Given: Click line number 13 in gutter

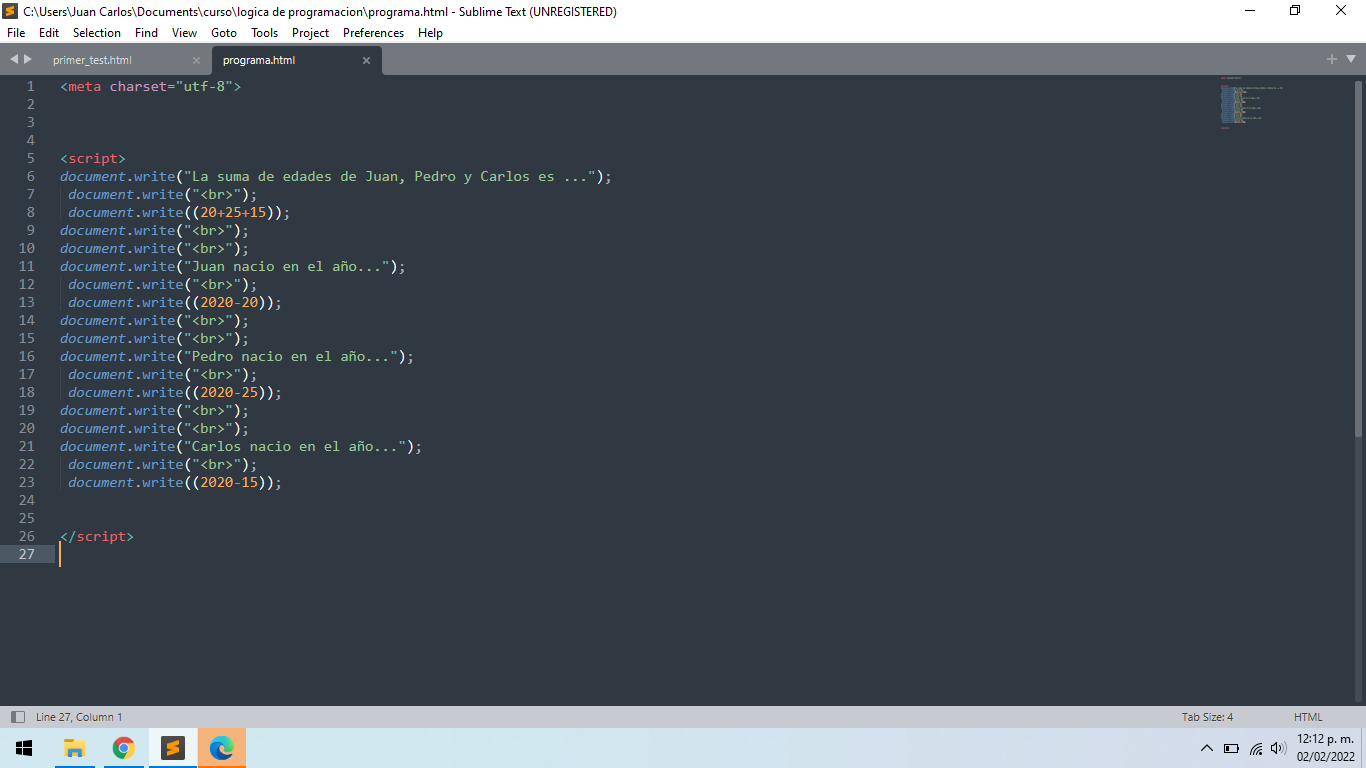Looking at the screenshot, I should click(26, 302).
